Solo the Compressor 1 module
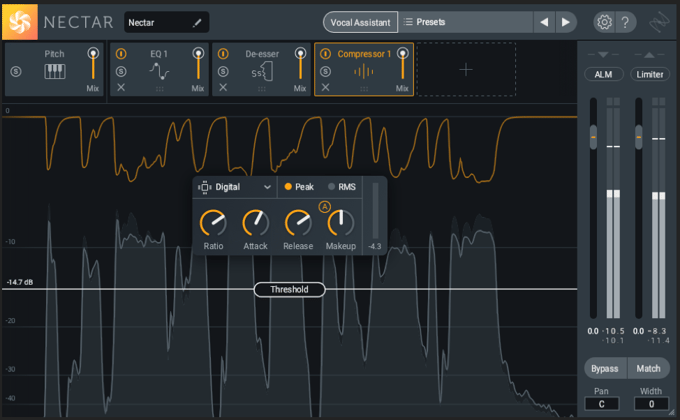Screen dimensions: 680x420 tap(325, 72)
